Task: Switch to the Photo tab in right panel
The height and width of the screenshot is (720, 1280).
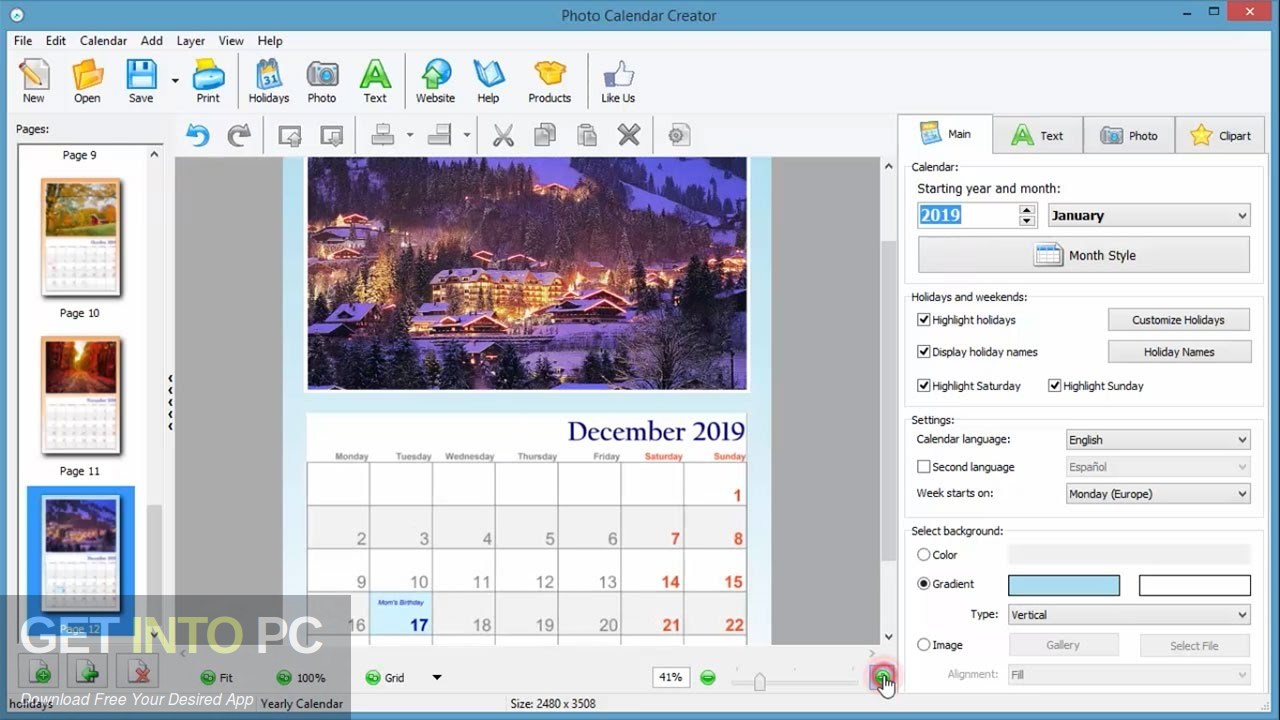Action: [x=1128, y=135]
